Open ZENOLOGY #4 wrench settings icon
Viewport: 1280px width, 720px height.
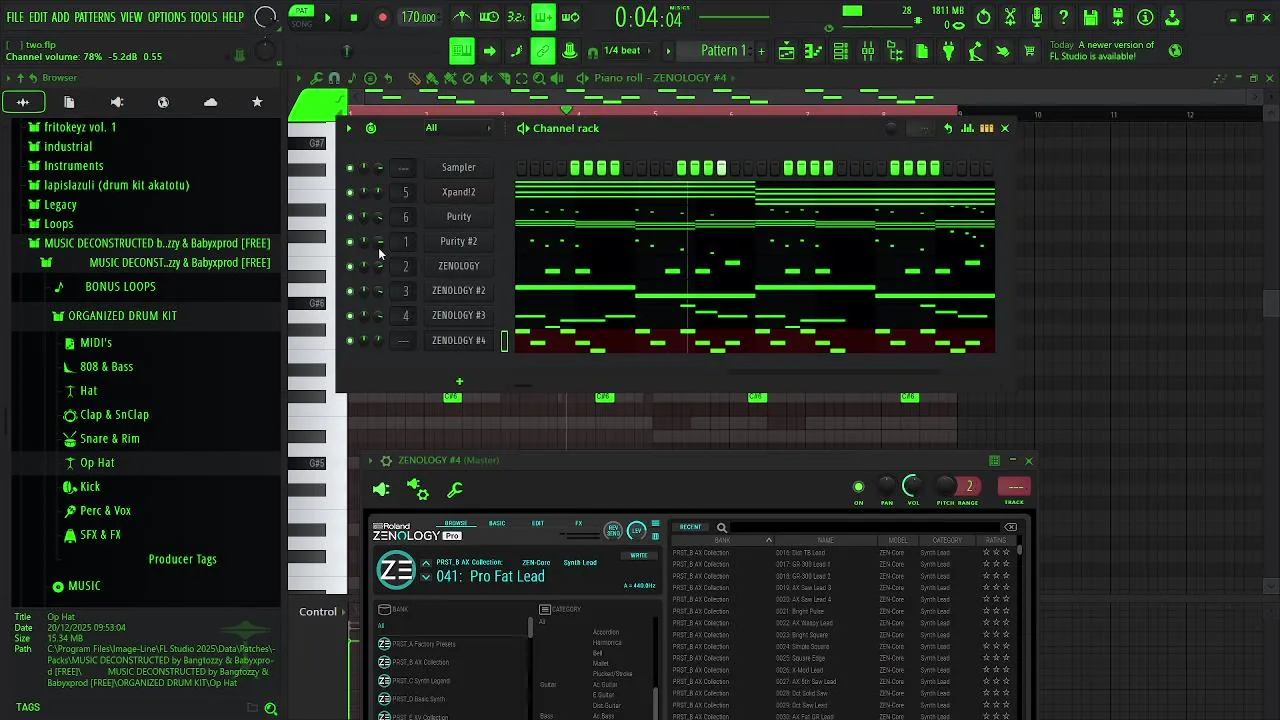[455, 489]
